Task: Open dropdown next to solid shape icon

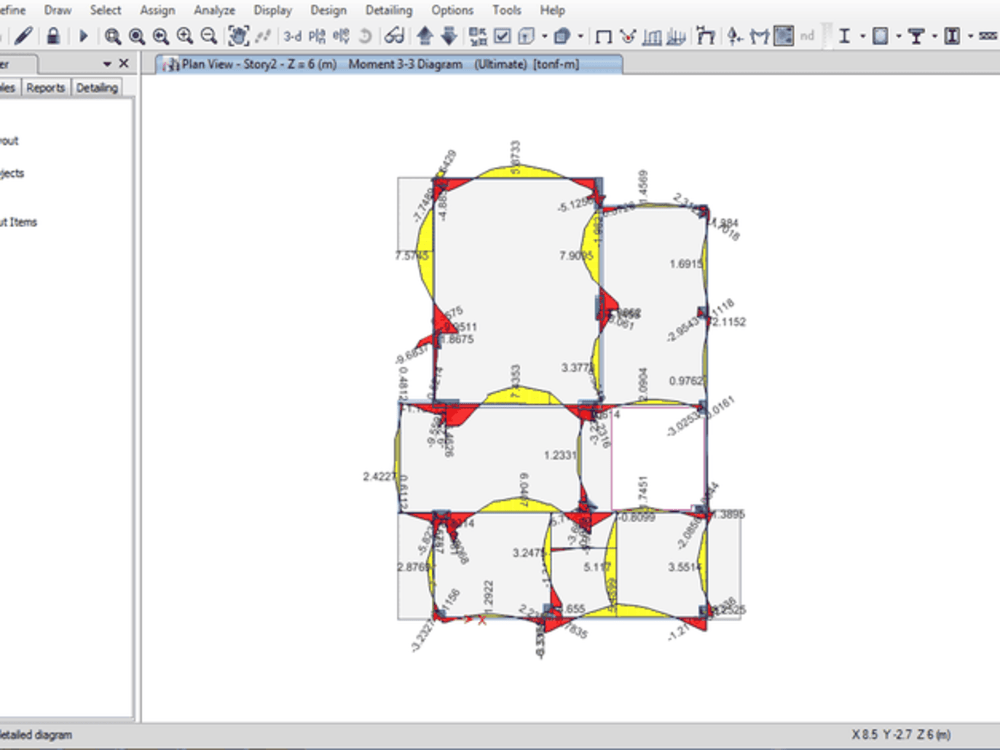Action: coord(580,36)
